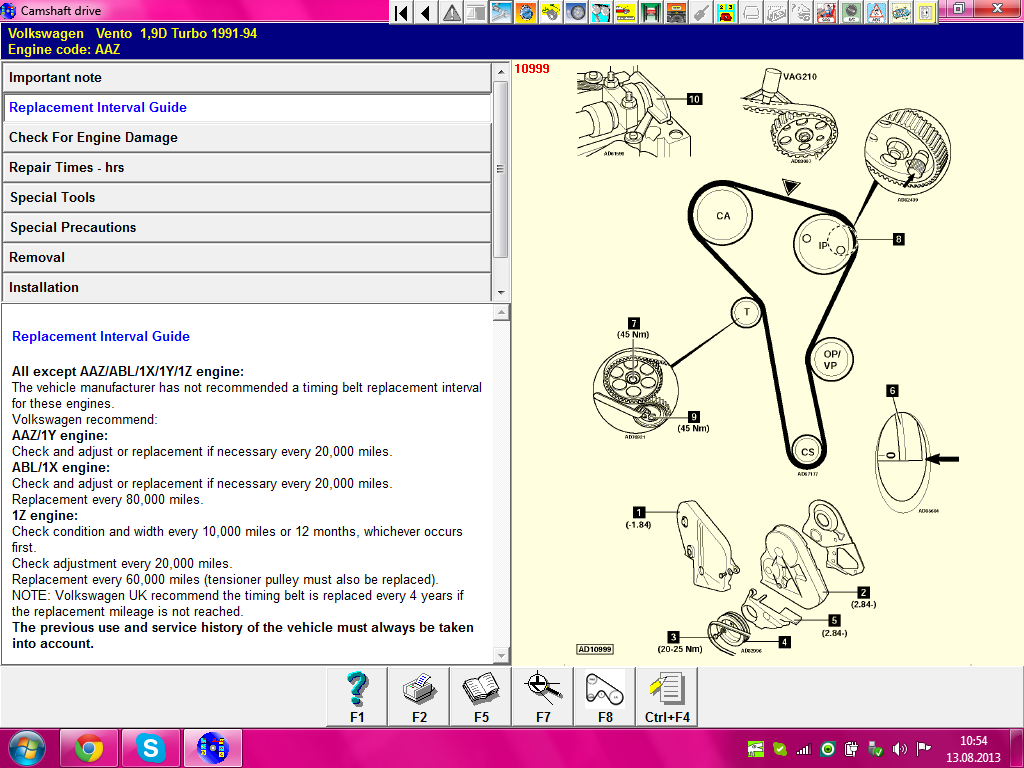Screen dimensions: 1024x768
Task: Click the Volkswagen Vento vehicle title text
Action: pos(133,33)
